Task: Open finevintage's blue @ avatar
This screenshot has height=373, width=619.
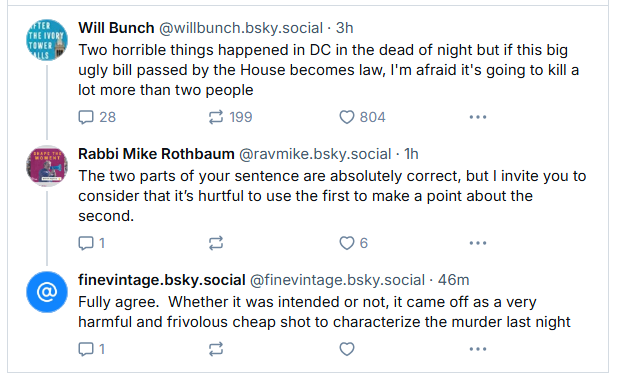Action: pos(47,292)
